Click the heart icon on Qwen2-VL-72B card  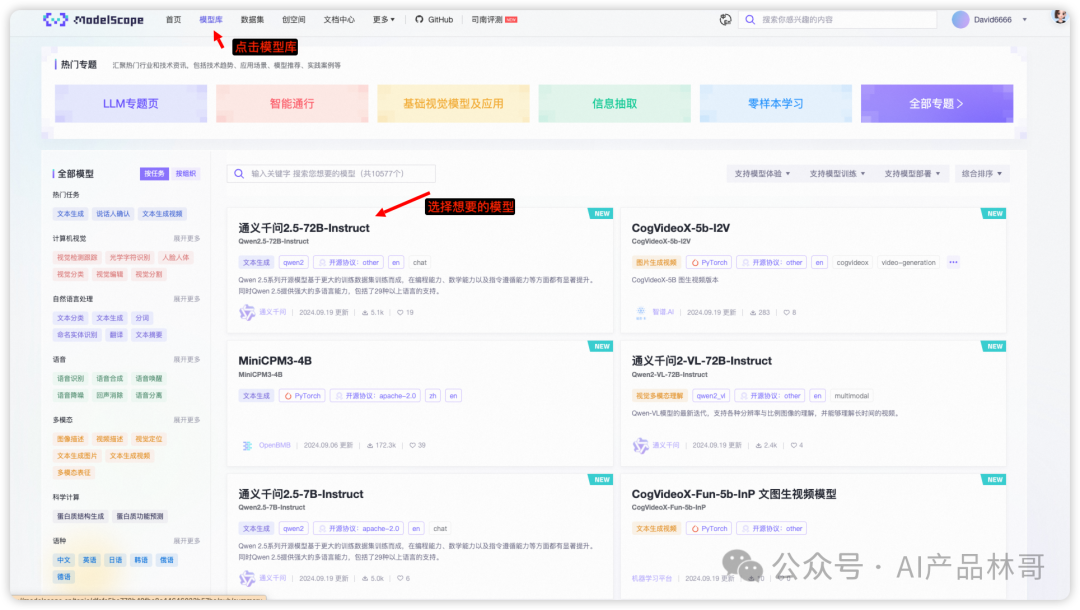pos(793,445)
